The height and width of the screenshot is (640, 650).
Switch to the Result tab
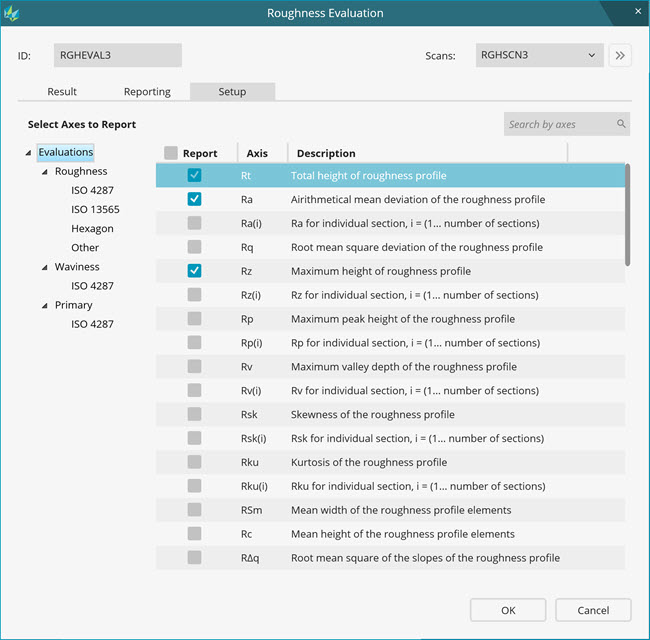pos(62,92)
